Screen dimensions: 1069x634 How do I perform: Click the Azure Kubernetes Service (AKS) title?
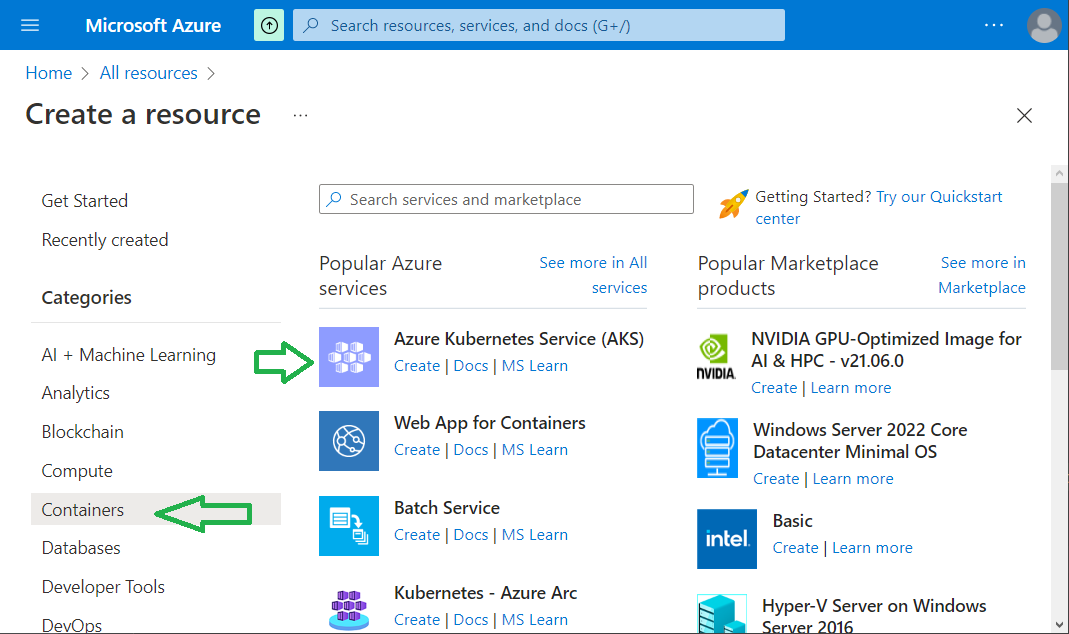tap(519, 339)
